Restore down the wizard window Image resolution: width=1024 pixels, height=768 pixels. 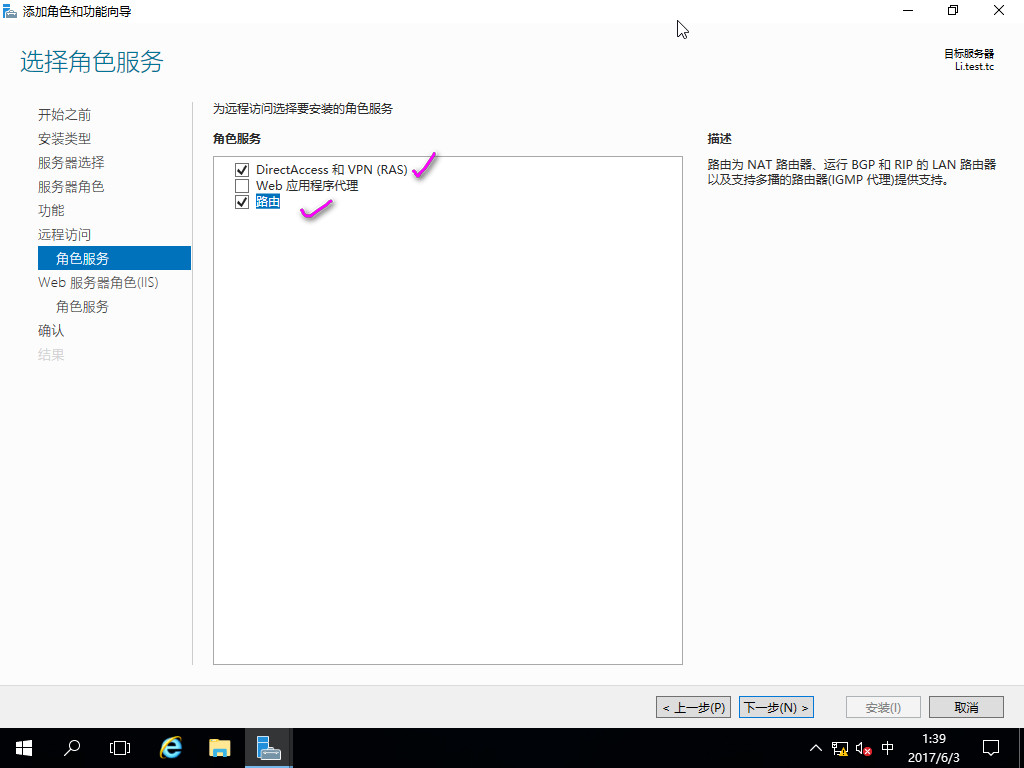(x=953, y=10)
